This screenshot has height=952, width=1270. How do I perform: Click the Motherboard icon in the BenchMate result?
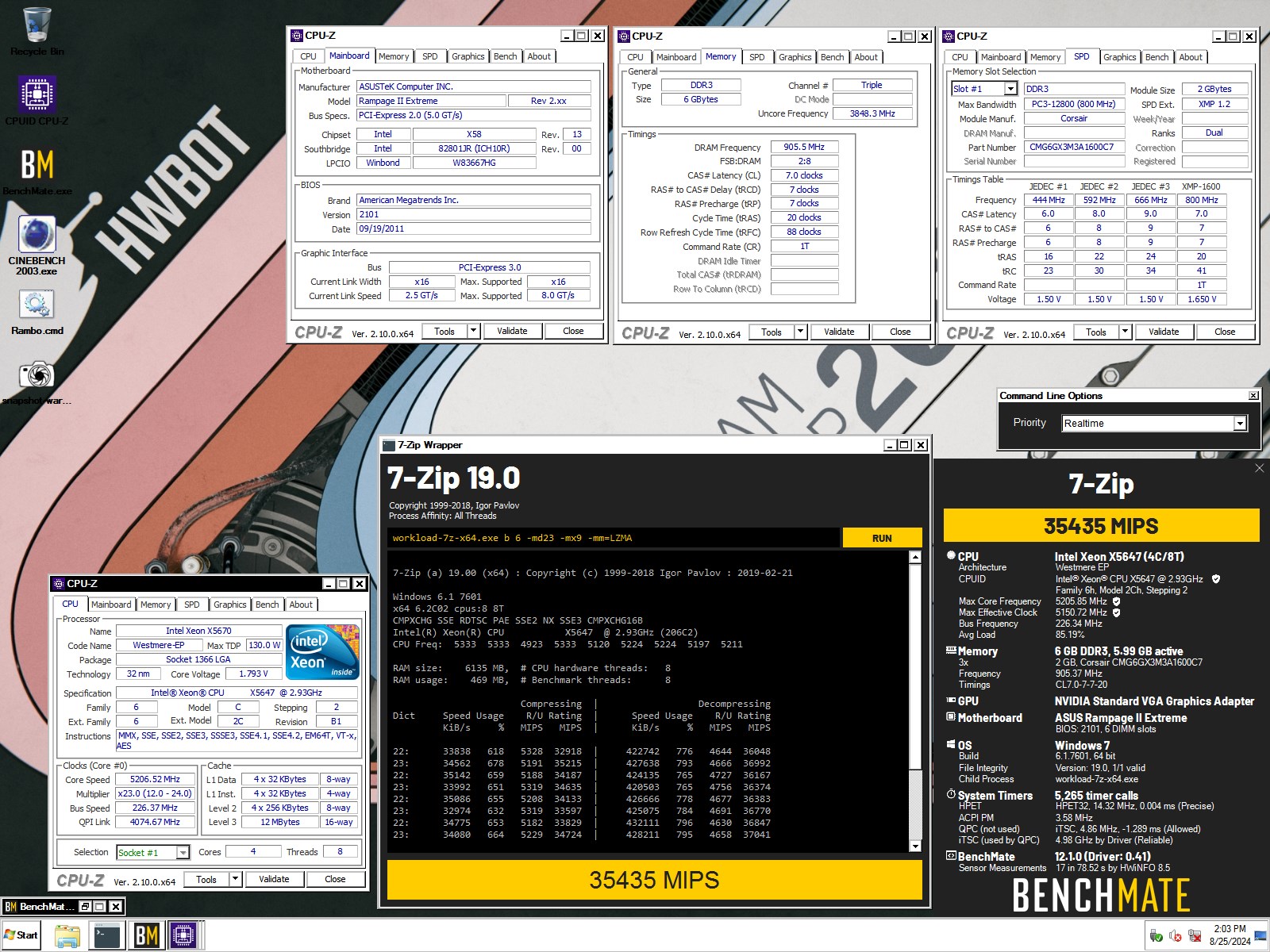[x=951, y=717]
